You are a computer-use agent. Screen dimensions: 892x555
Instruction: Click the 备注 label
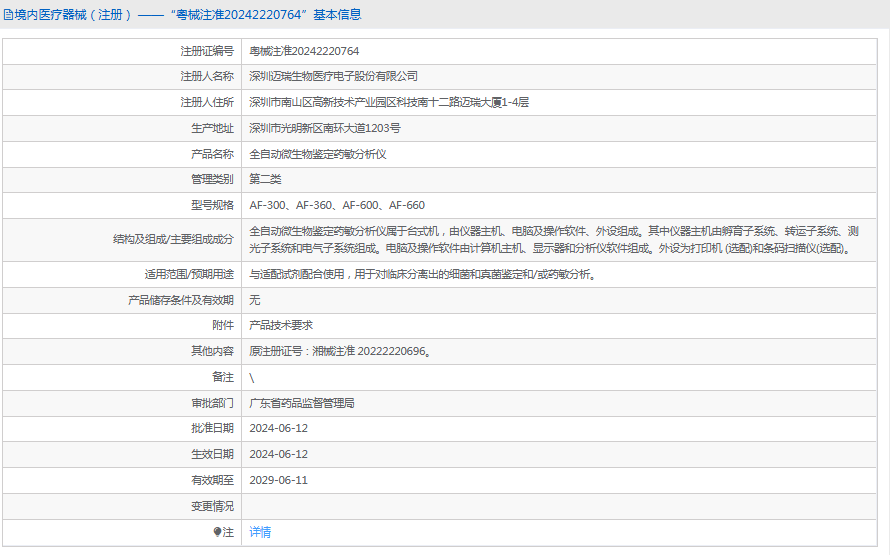pyautogui.click(x=222, y=378)
